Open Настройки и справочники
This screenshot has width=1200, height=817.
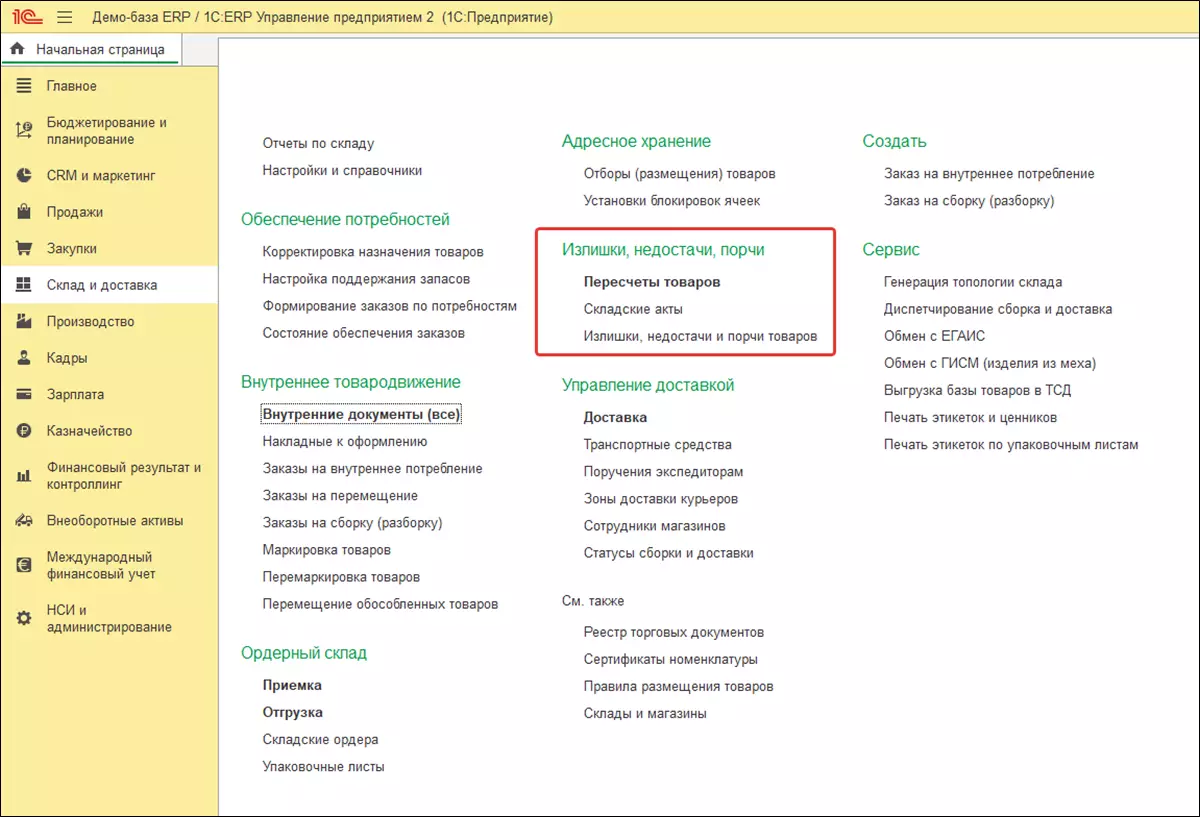tap(342, 171)
